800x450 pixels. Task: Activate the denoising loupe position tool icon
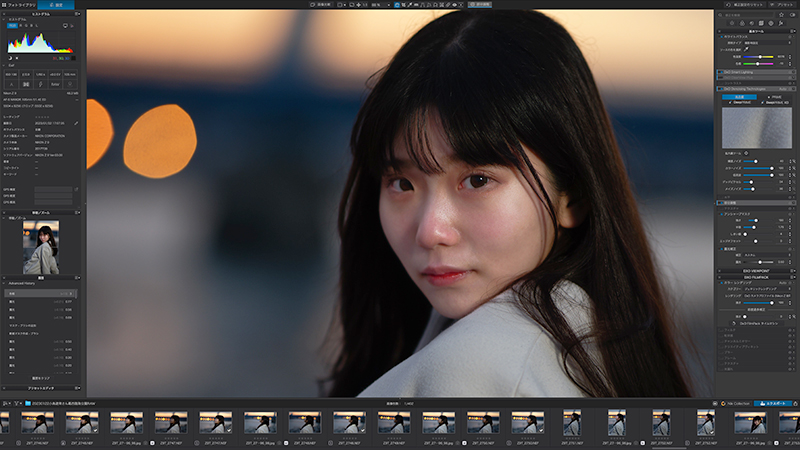coord(746,153)
